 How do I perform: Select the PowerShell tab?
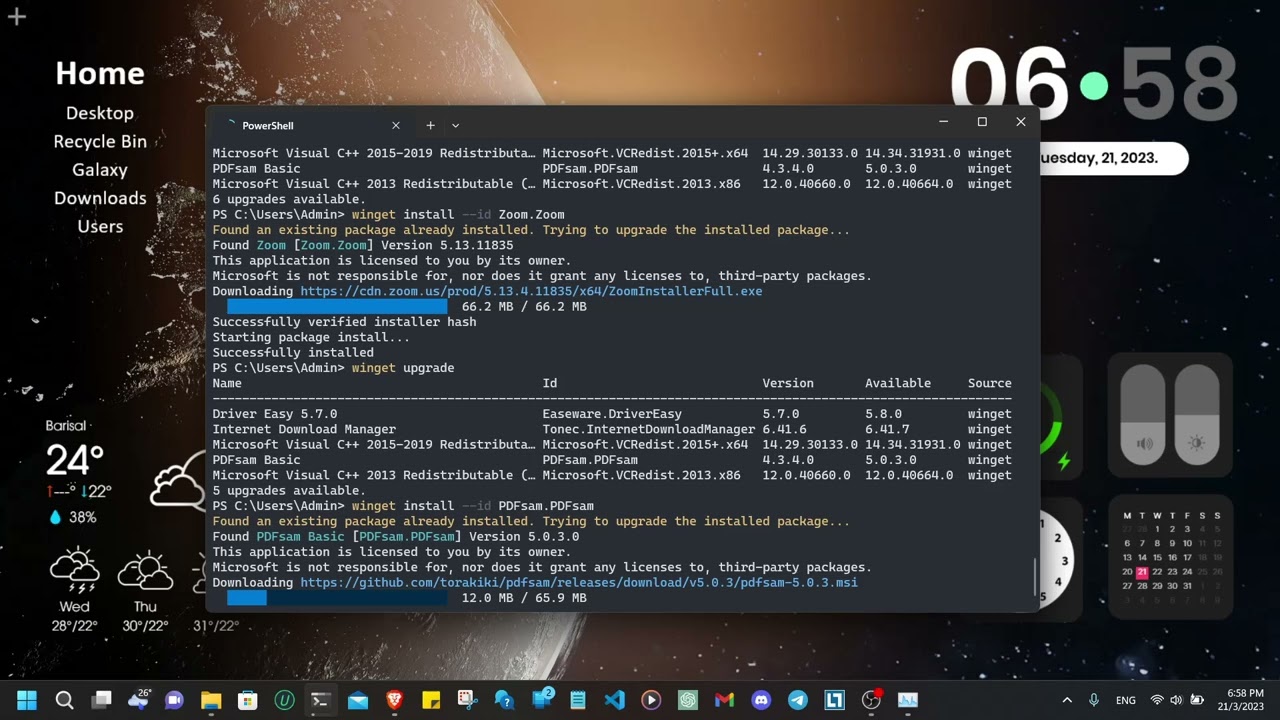[313, 125]
